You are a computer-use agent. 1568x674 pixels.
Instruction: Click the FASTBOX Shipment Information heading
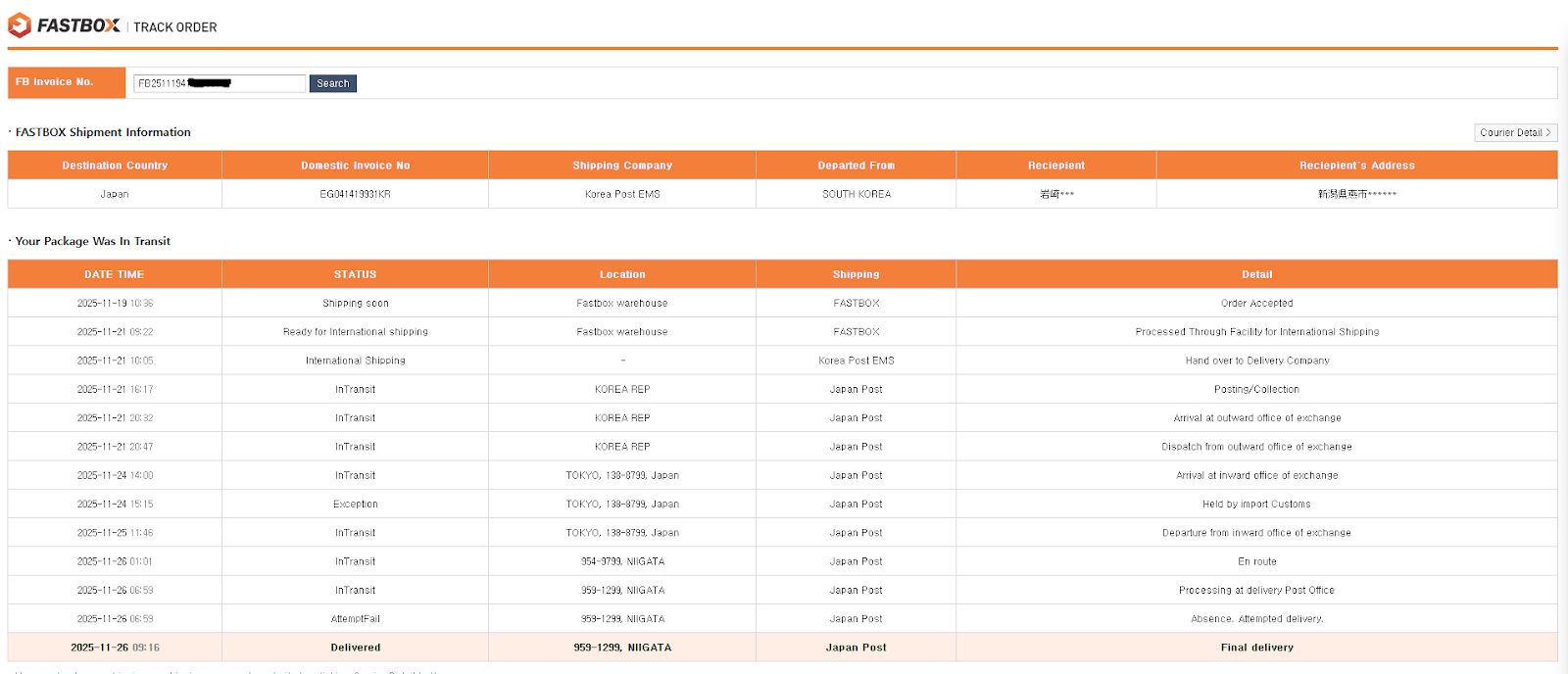tap(103, 132)
